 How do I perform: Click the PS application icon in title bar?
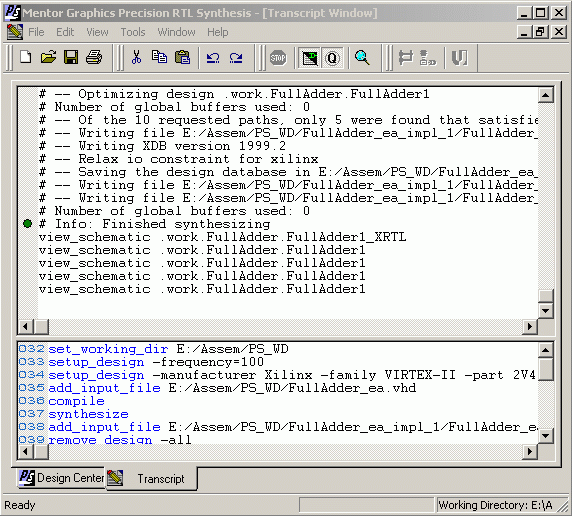click(x=12, y=13)
